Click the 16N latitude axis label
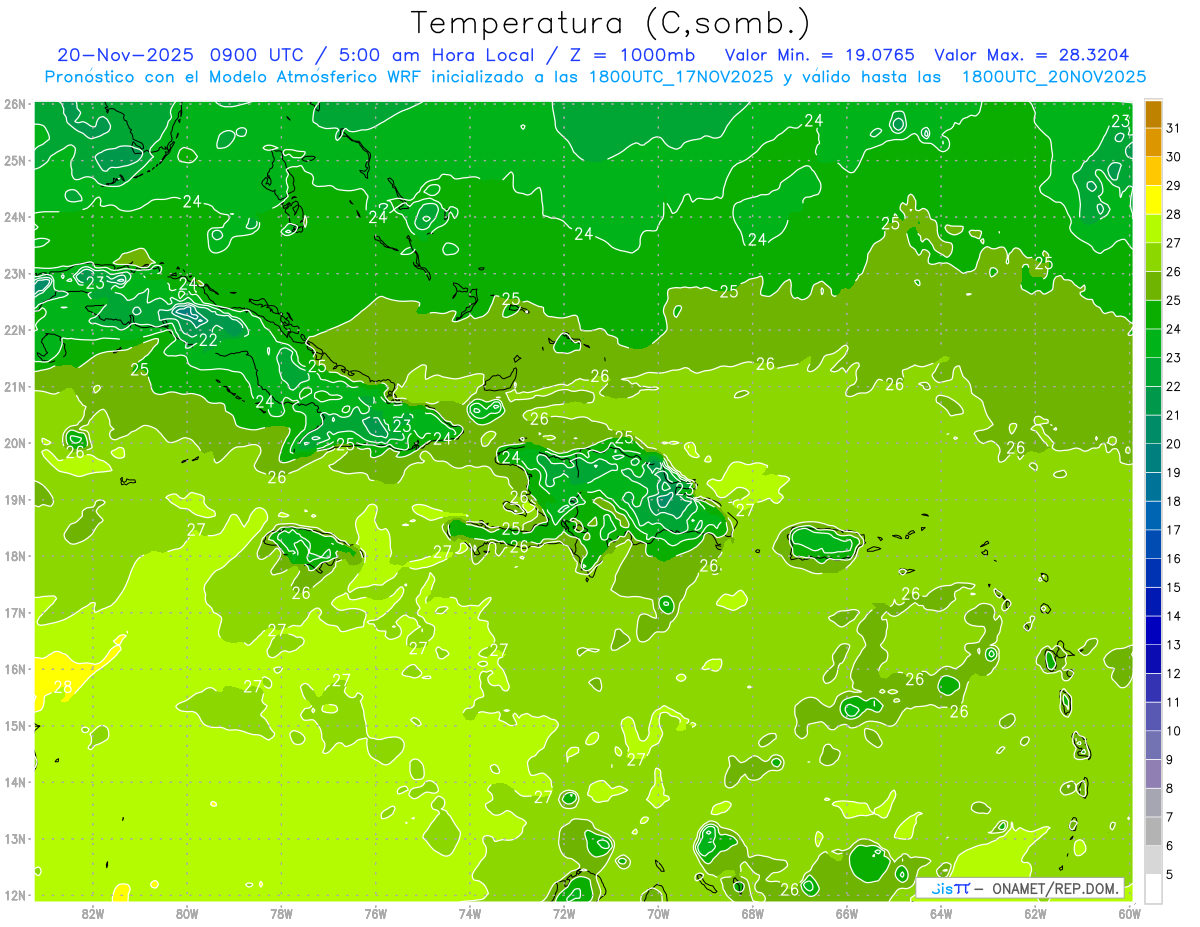This screenshot has height=927, width=1200. pos(14,669)
